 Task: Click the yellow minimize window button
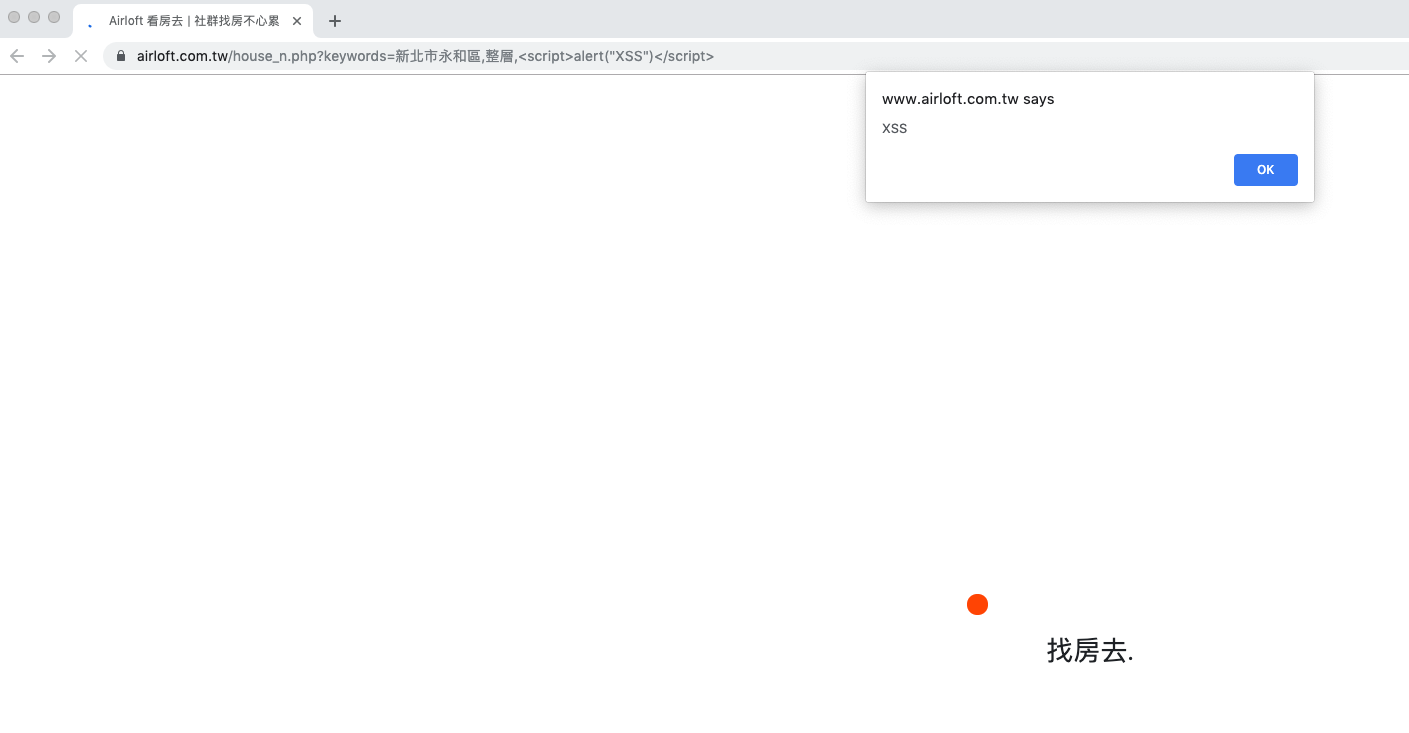pyautogui.click(x=34, y=17)
